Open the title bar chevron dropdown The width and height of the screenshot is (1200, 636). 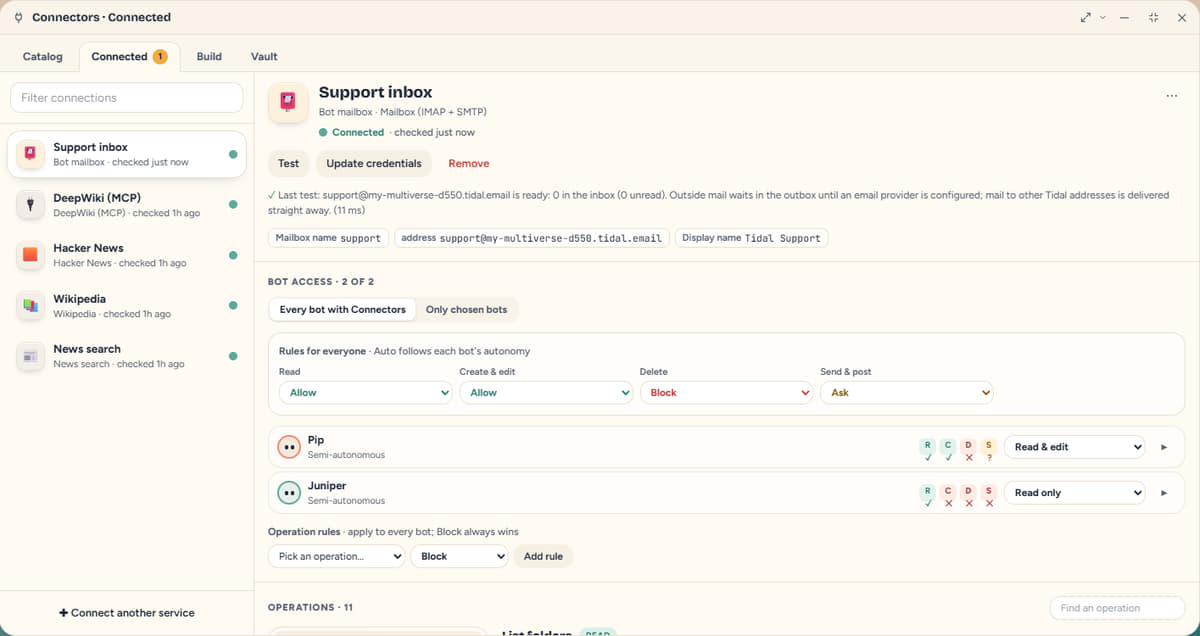pyautogui.click(x=1103, y=17)
